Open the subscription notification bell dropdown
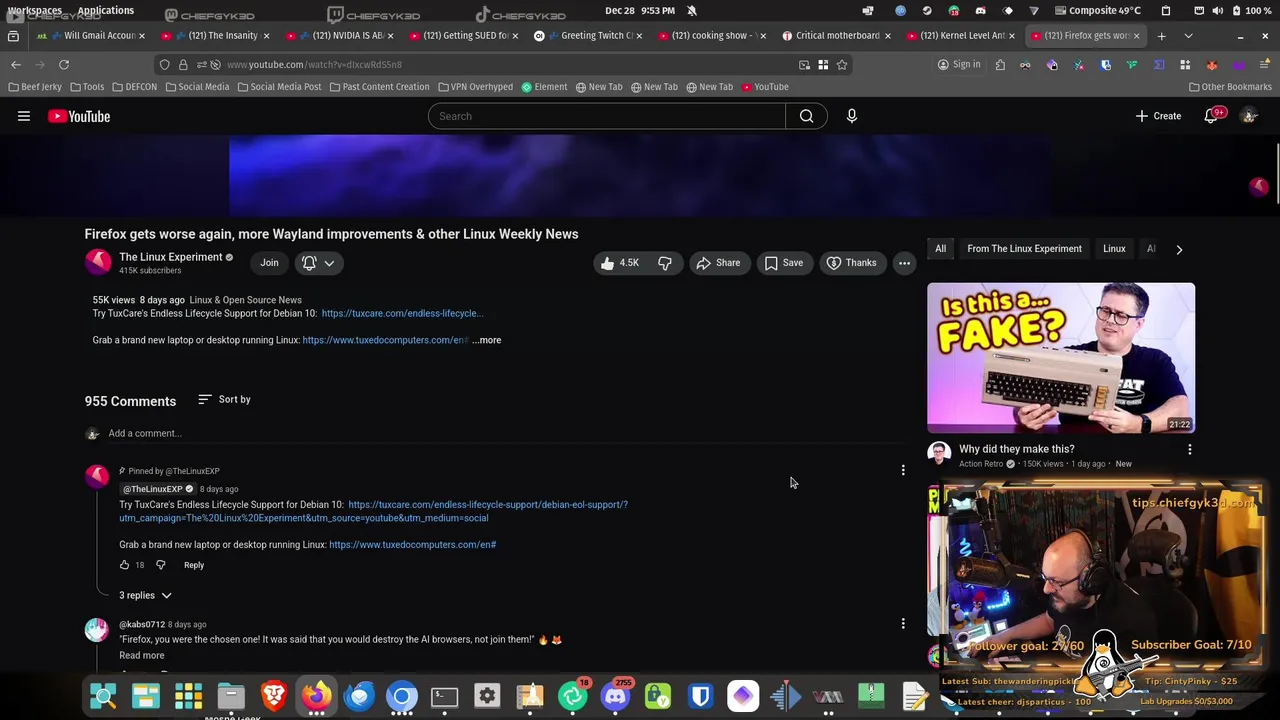This screenshot has width=1280, height=720. (x=318, y=263)
